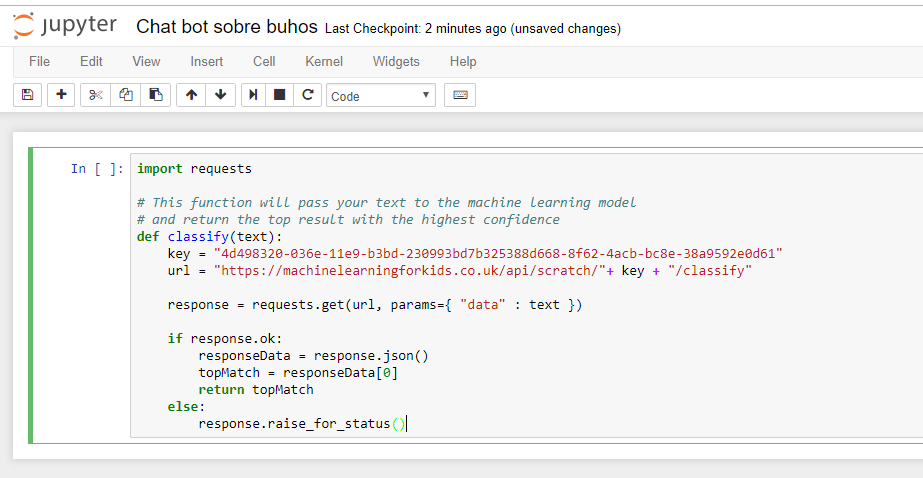Run the cell with the run icon

253,95
